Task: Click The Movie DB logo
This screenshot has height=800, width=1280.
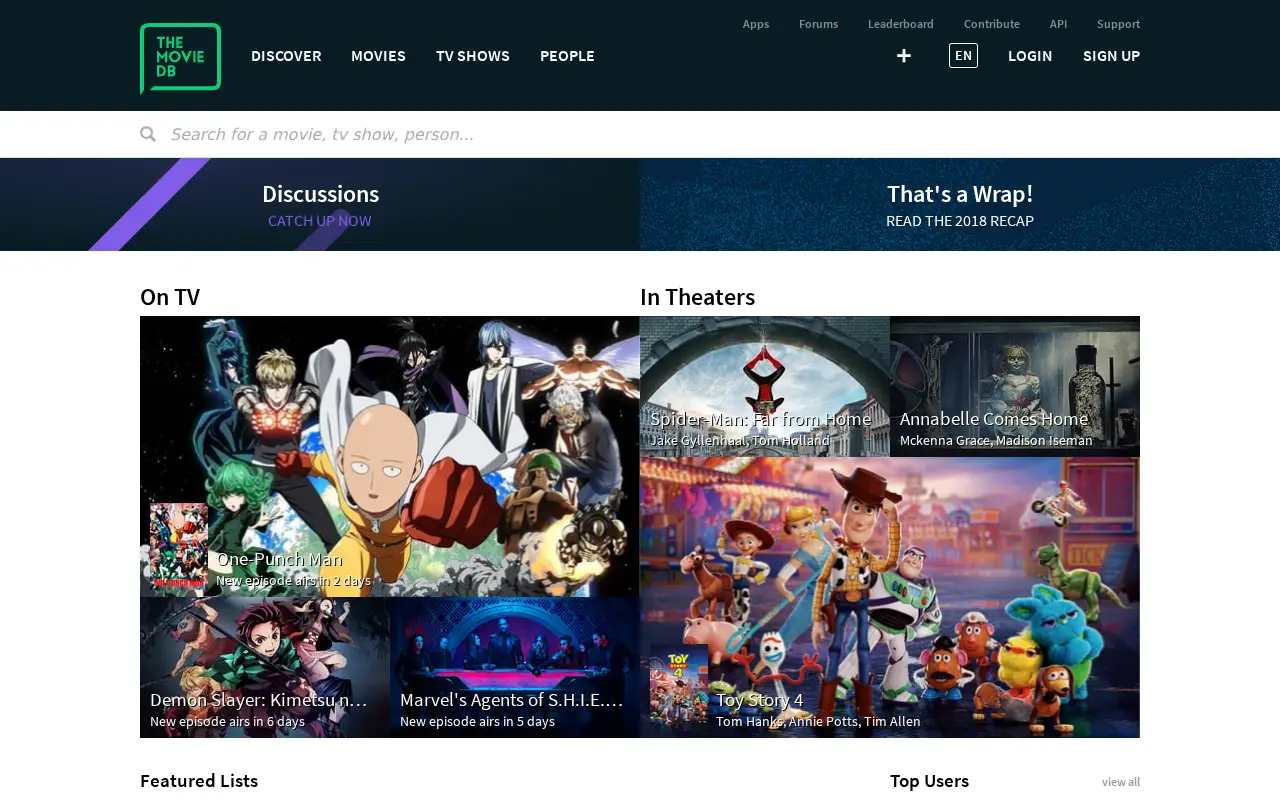Action: tap(180, 58)
